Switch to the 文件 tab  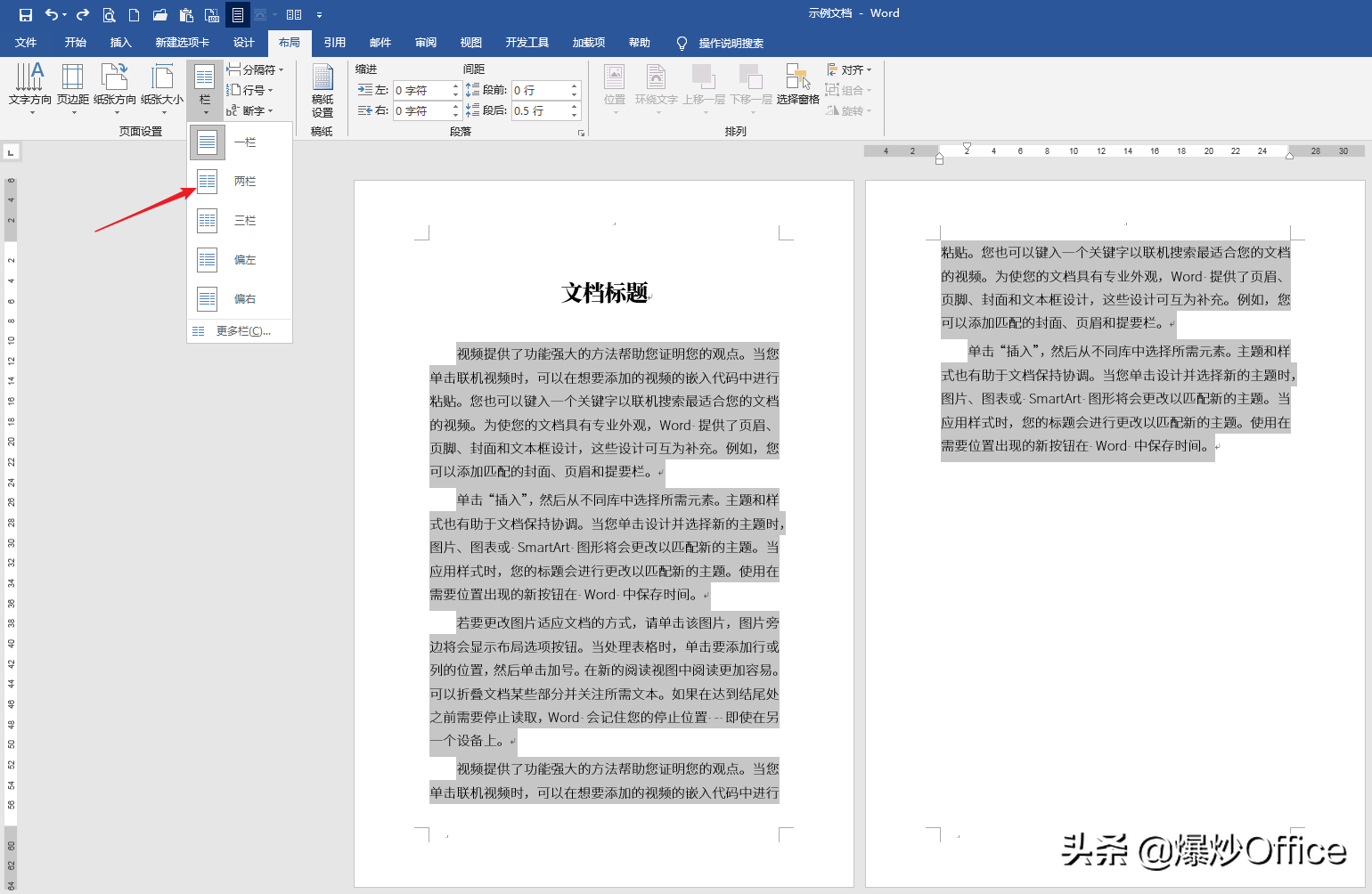coord(26,43)
